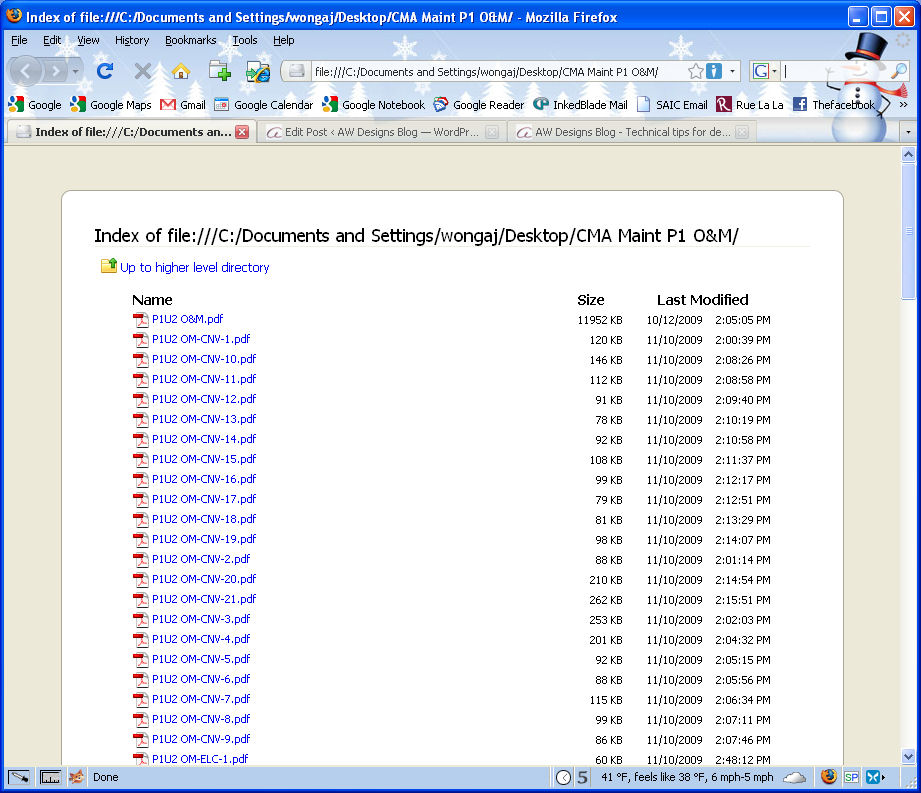
Task: Open the Edit menu
Action: [x=52, y=40]
